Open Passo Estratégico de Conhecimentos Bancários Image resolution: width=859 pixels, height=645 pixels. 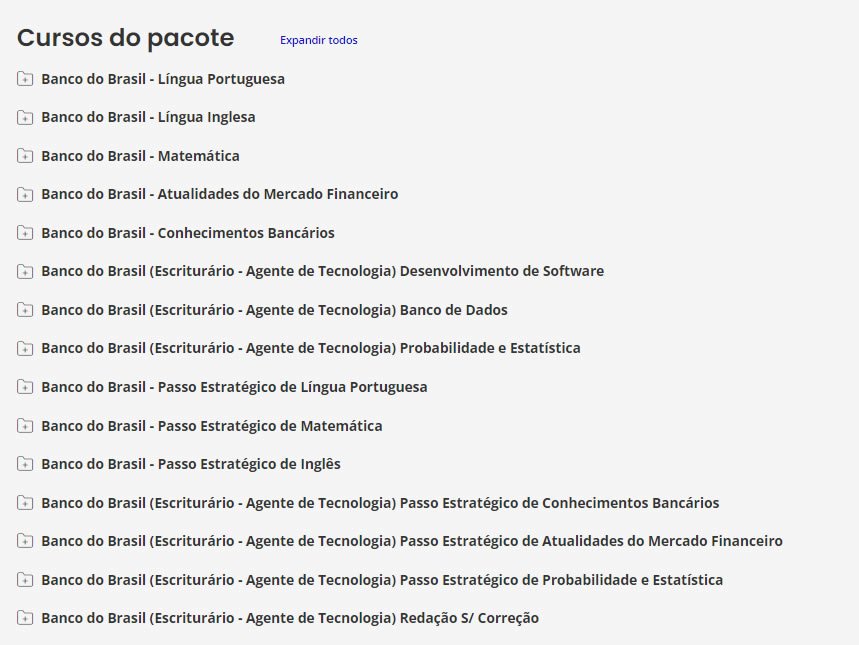point(380,503)
